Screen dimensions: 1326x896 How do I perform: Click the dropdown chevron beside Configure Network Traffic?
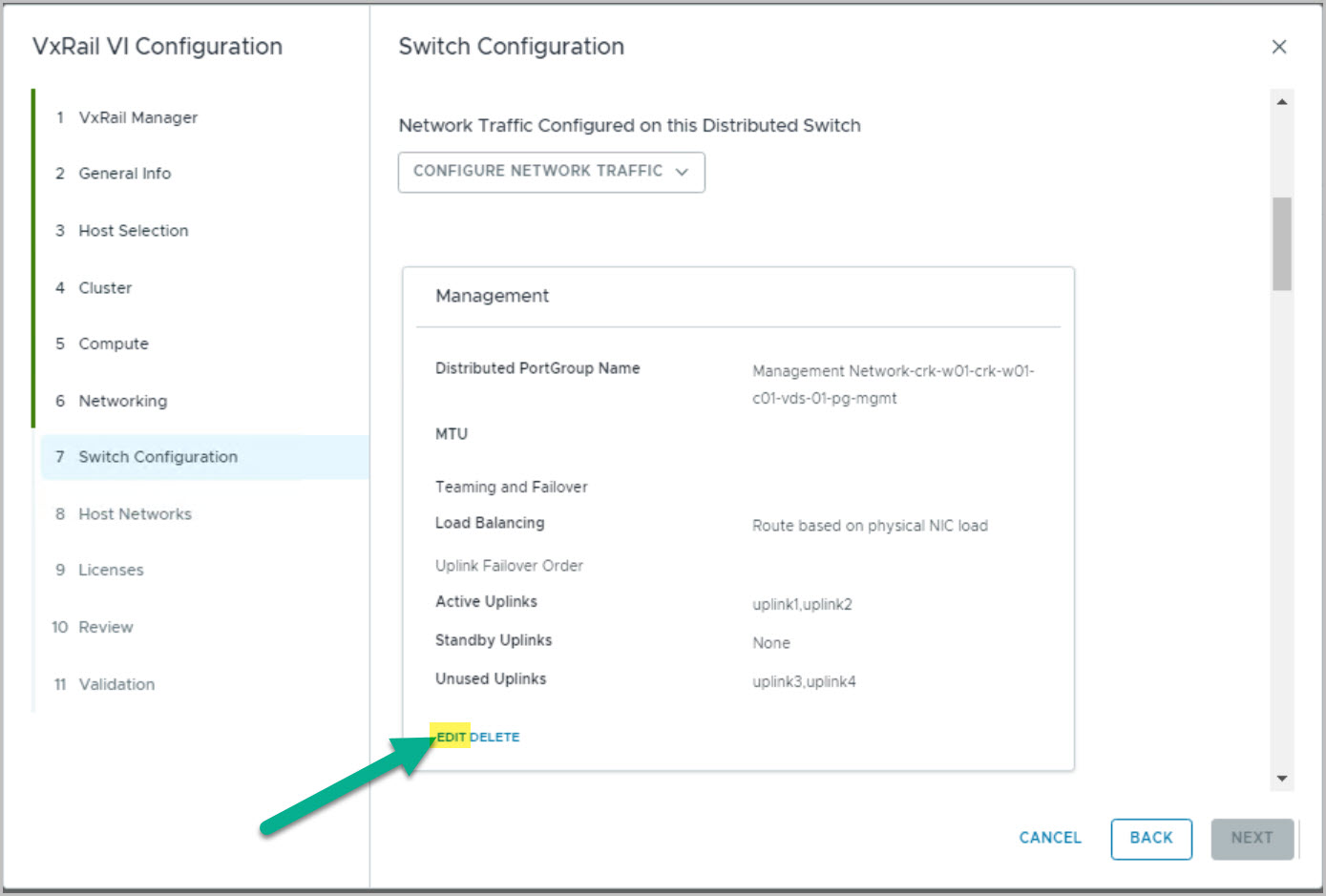[x=682, y=172]
